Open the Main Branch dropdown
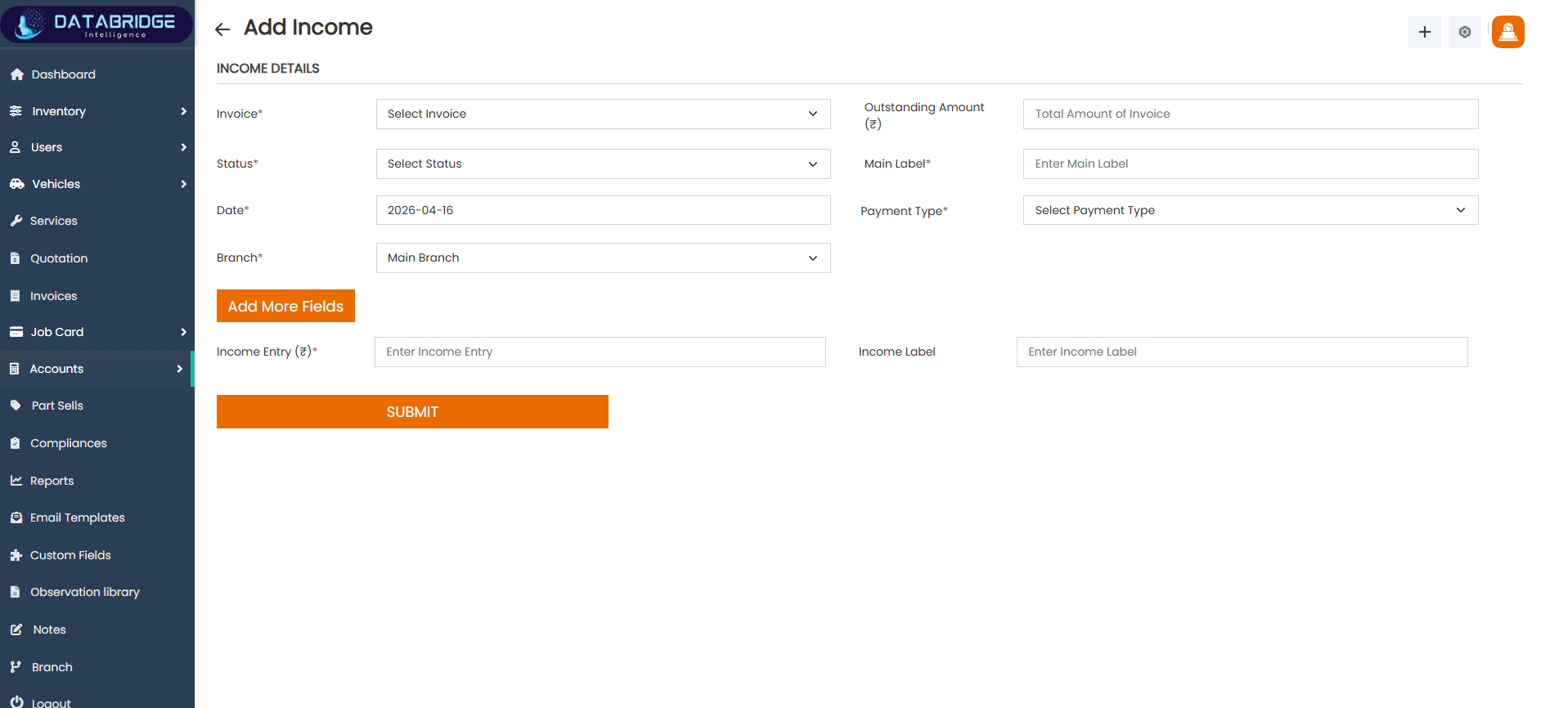 point(604,258)
